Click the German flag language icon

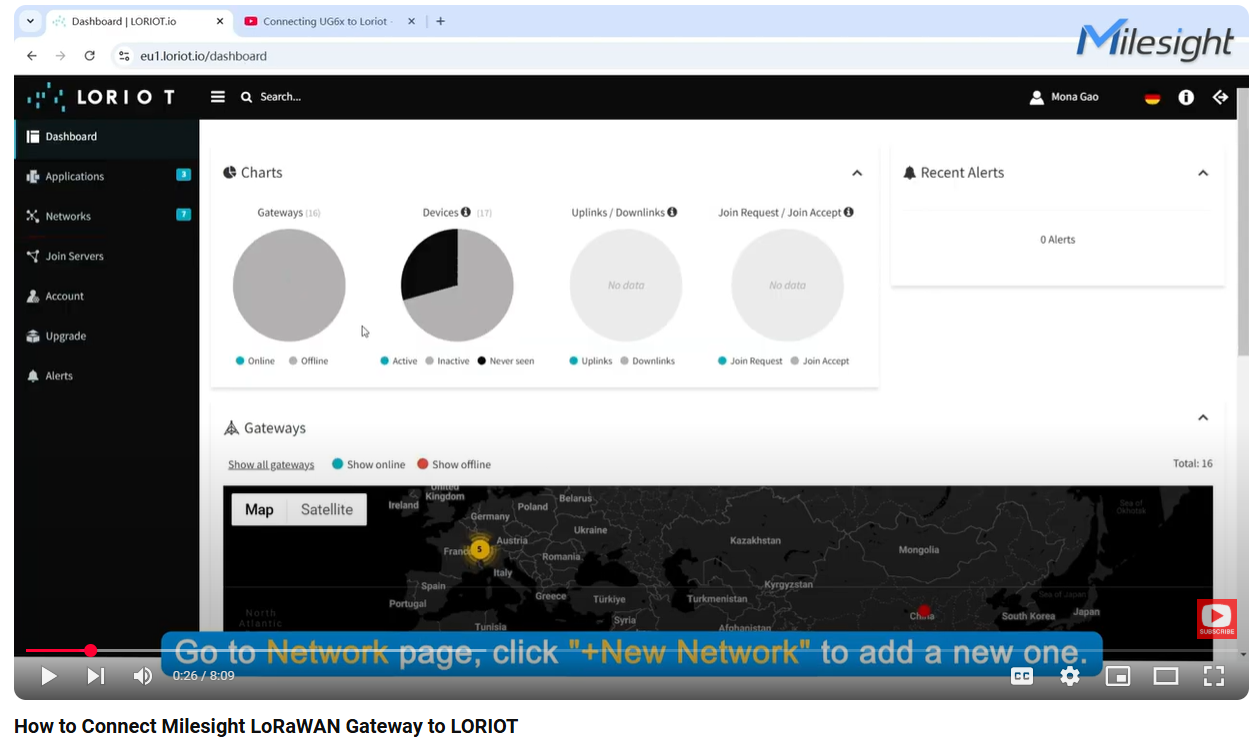tap(1153, 98)
